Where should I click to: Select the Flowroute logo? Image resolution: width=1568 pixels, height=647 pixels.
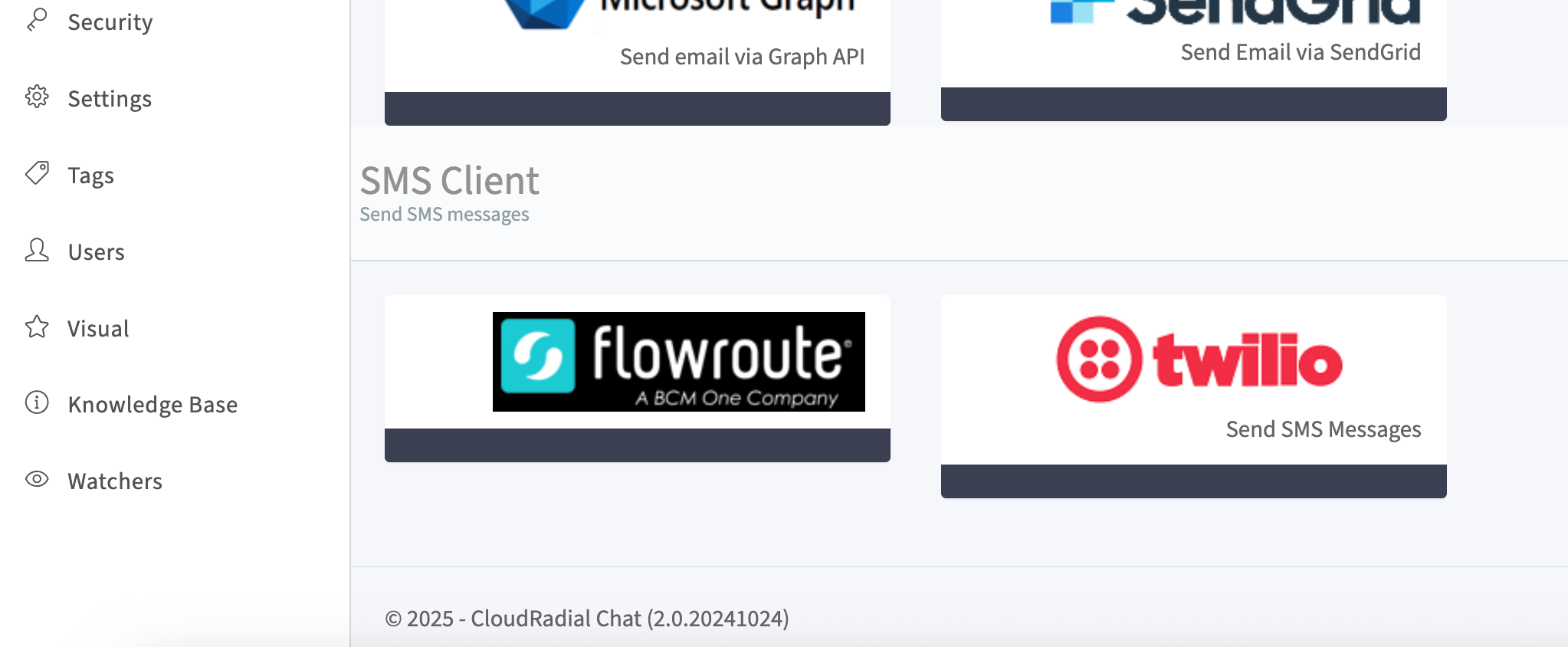[x=679, y=362]
